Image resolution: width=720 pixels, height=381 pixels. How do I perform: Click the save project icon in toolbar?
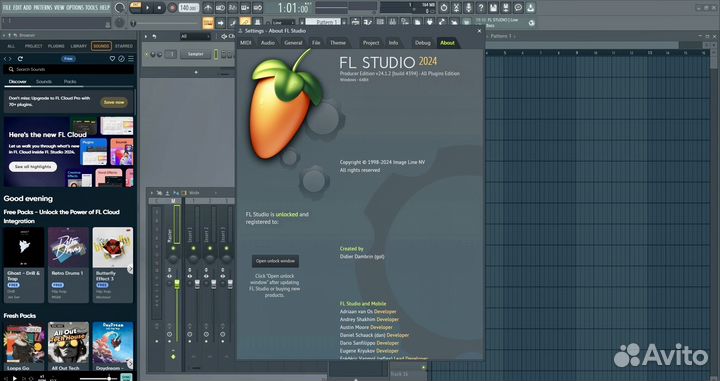tap(493, 8)
